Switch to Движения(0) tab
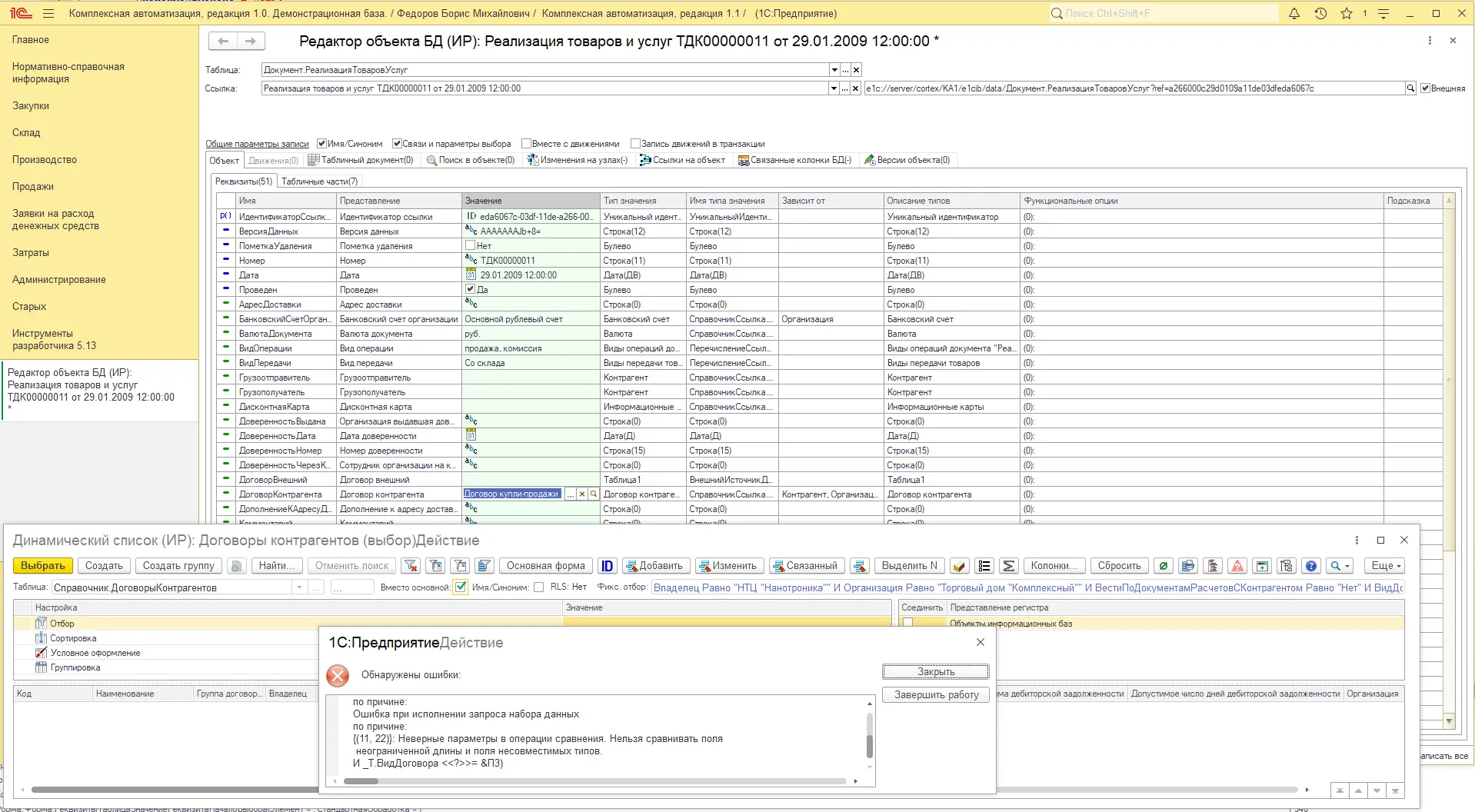1475x812 pixels. (273, 161)
